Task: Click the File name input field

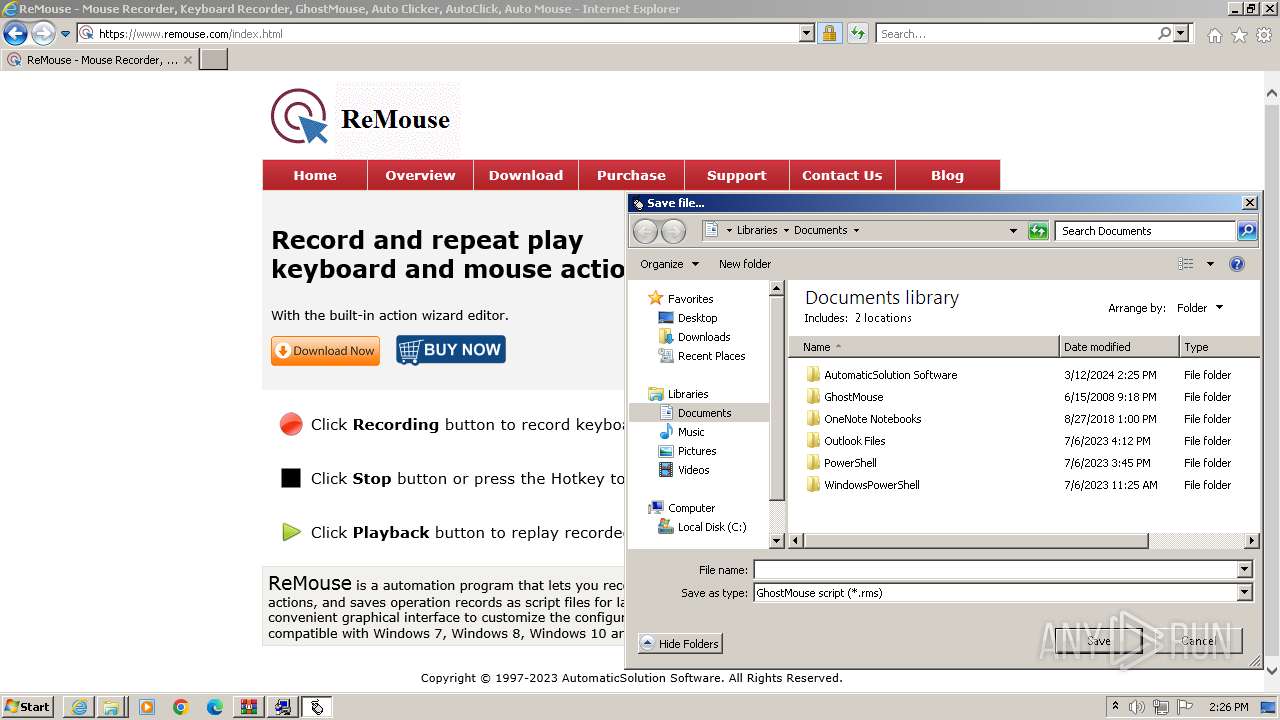Action: 996,570
